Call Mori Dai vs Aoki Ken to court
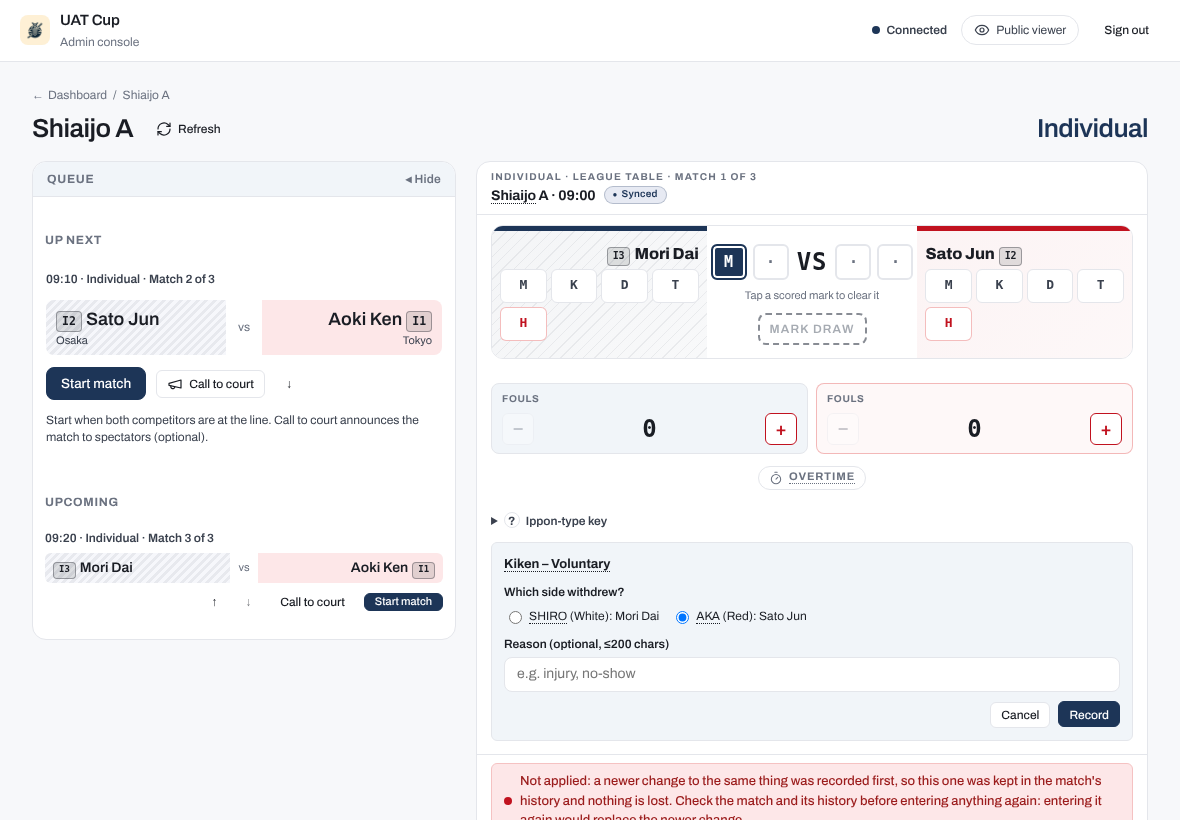 coord(312,602)
